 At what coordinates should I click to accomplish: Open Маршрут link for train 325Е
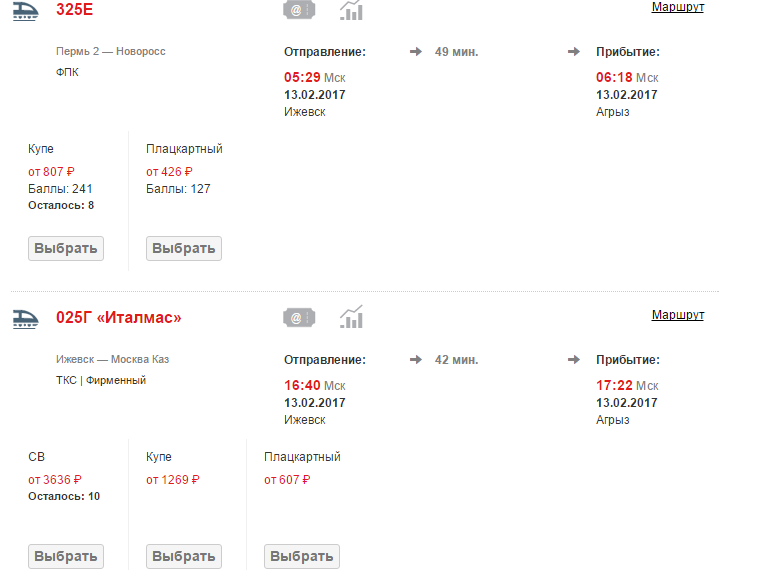(677, 7)
